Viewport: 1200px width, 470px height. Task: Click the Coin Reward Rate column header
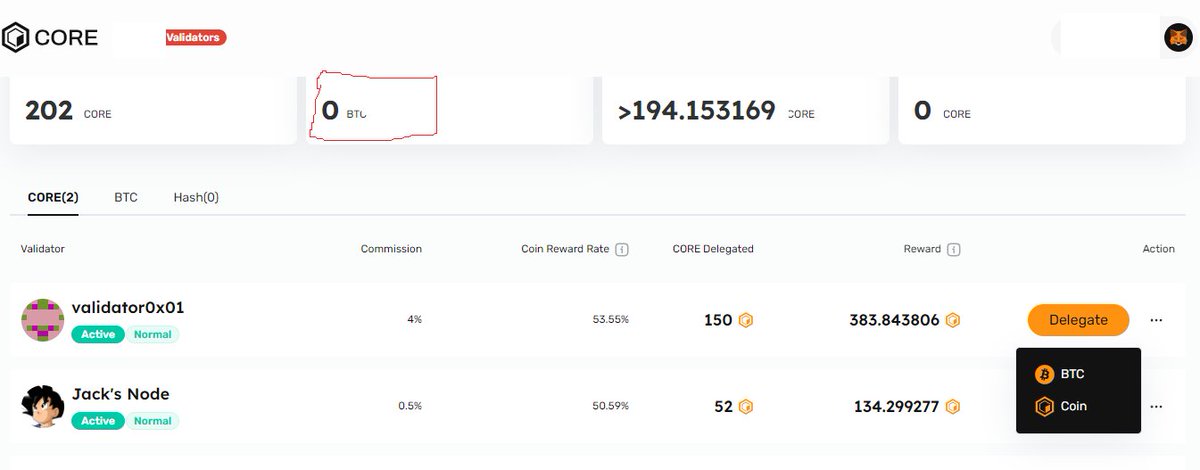pyautogui.click(x=565, y=249)
